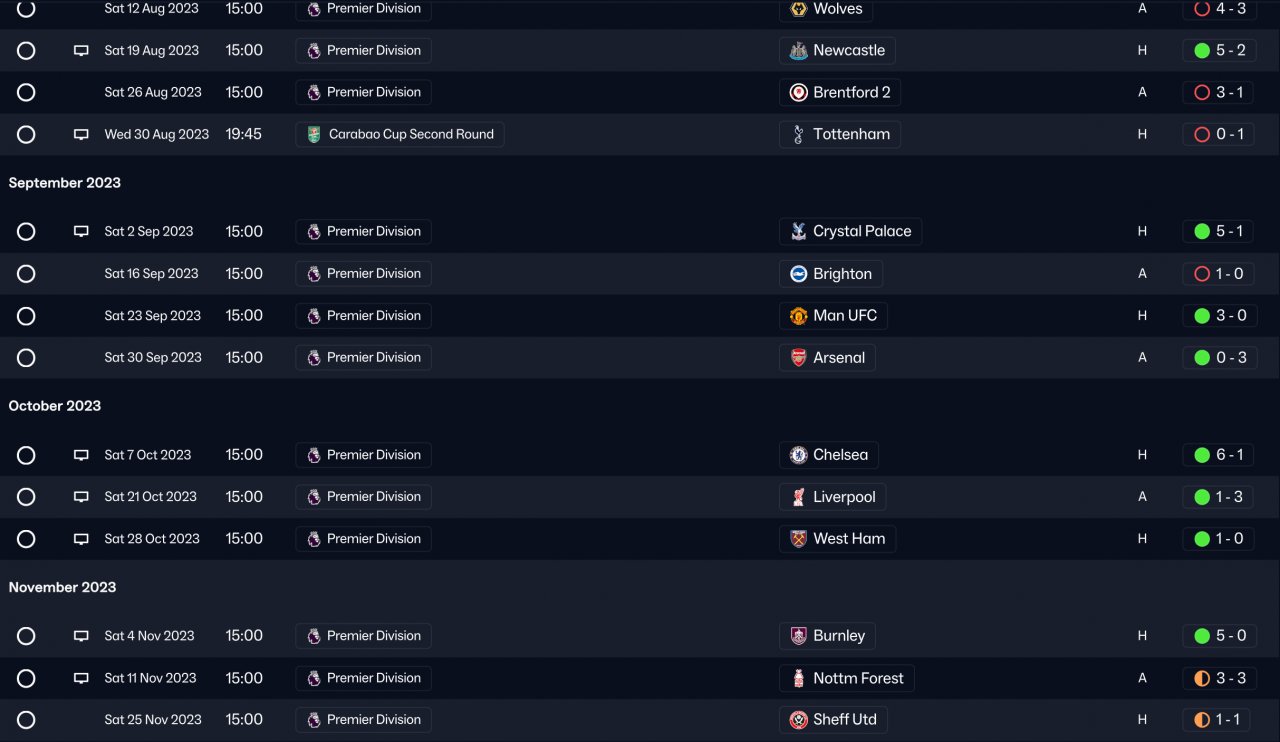The width and height of the screenshot is (1280, 742).
Task: Open the 5 - 2 result against Newcastle
Action: point(1219,51)
